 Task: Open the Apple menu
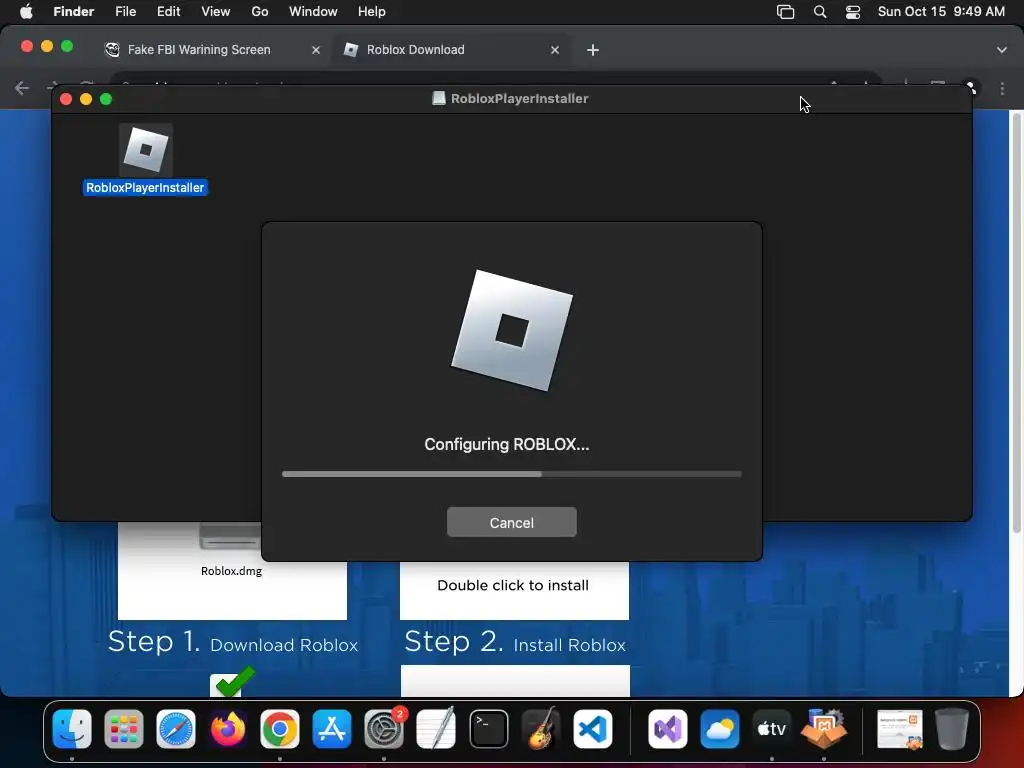click(26, 12)
